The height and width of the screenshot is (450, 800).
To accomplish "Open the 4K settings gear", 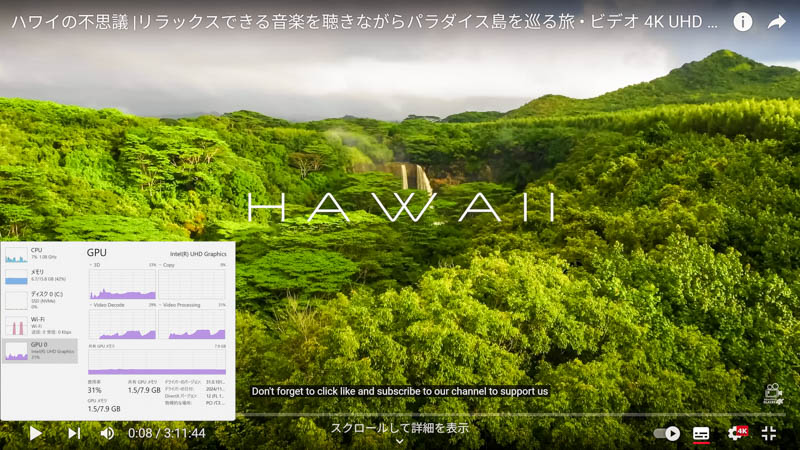I will point(737,433).
